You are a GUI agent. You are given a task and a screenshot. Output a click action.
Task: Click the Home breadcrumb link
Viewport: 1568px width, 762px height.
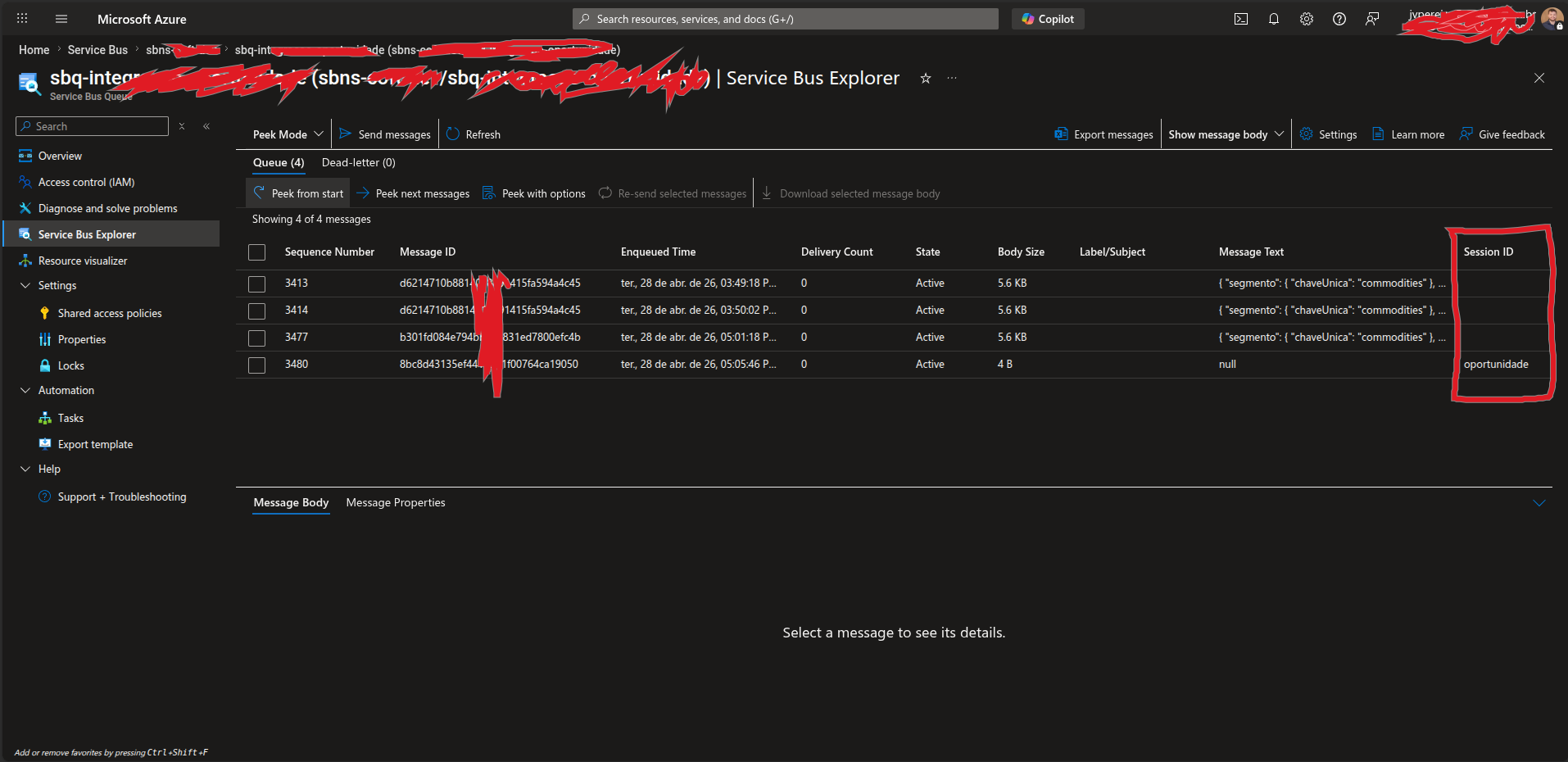pos(34,50)
